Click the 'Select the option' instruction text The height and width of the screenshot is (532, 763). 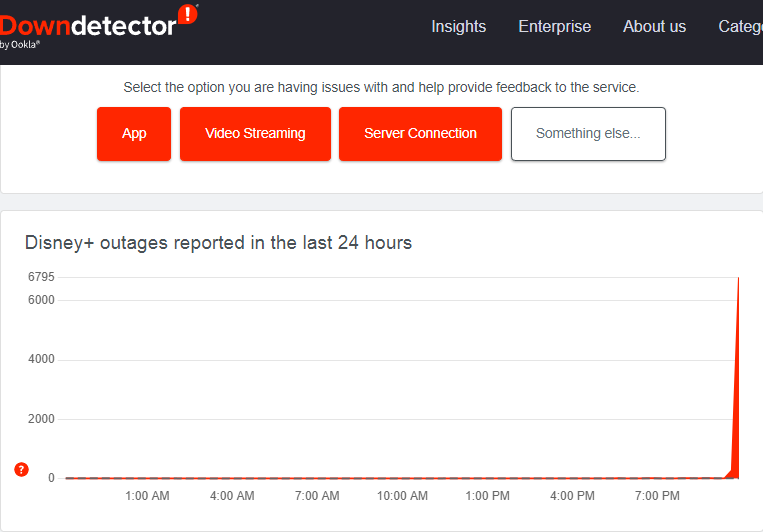pos(381,88)
